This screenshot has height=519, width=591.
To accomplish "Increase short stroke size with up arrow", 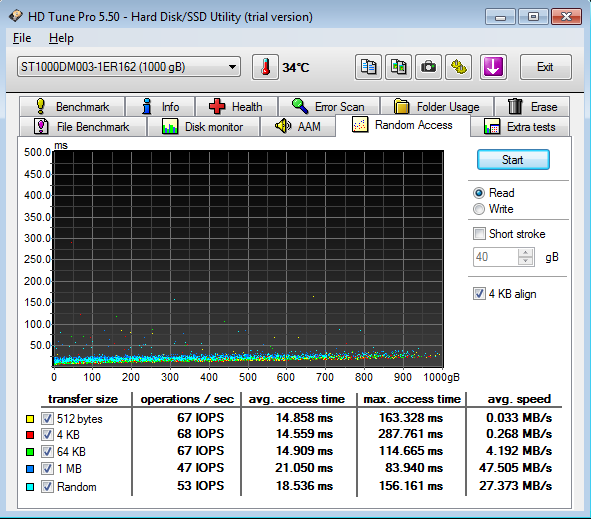I will [525, 253].
